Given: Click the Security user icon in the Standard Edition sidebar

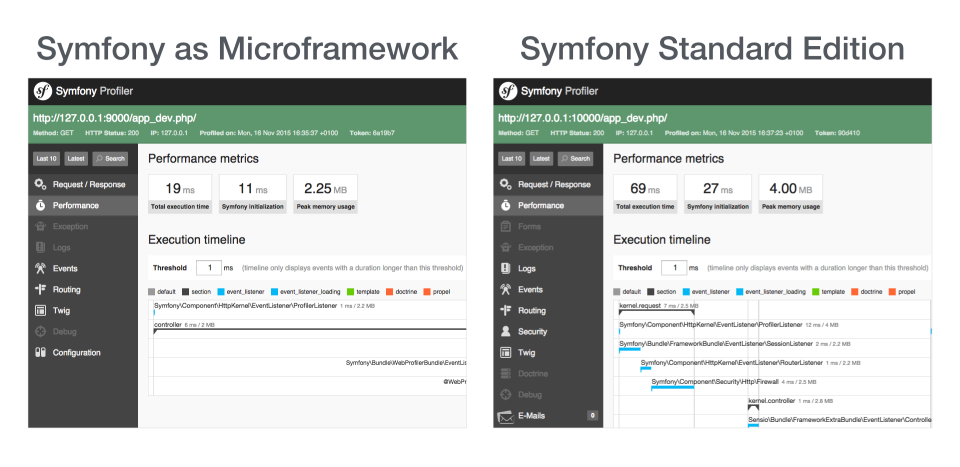Looking at the screenshot, I should 506,331.
